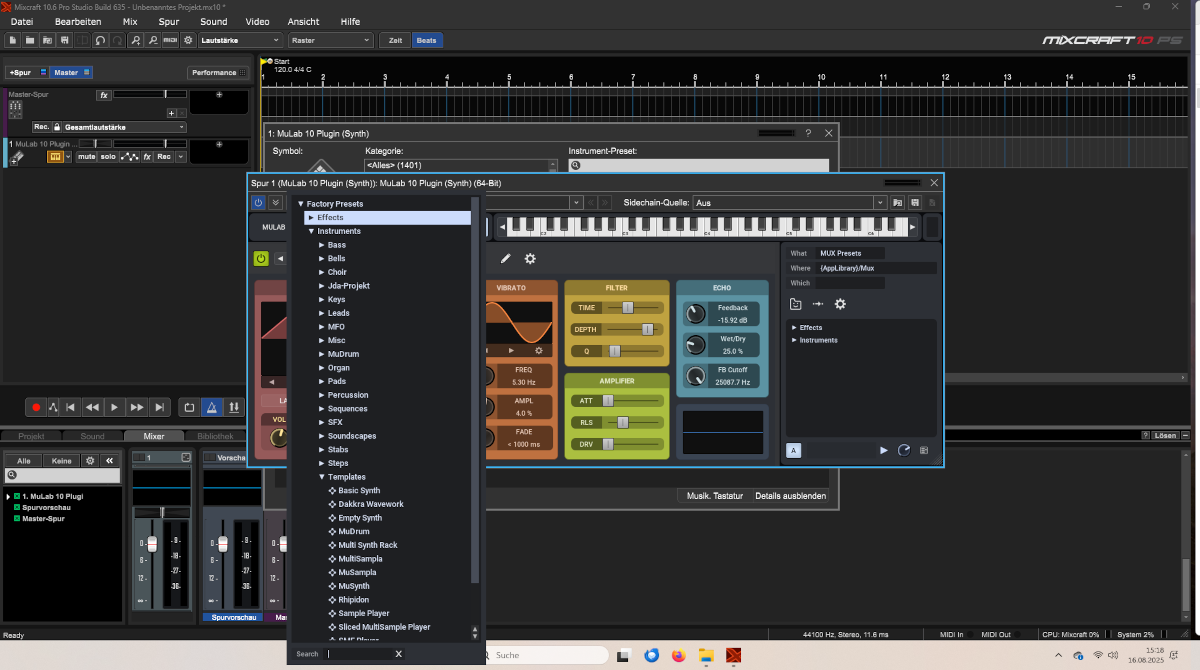Expand Instruments in the MuLab browser panel
The width and height of the screenshot is (1200, 670).
[794, 340]
